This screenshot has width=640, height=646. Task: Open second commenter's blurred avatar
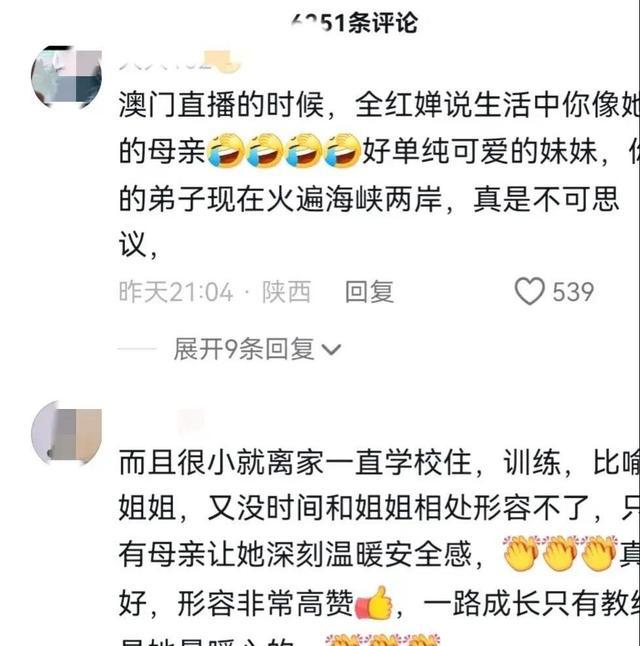(66, 433)
